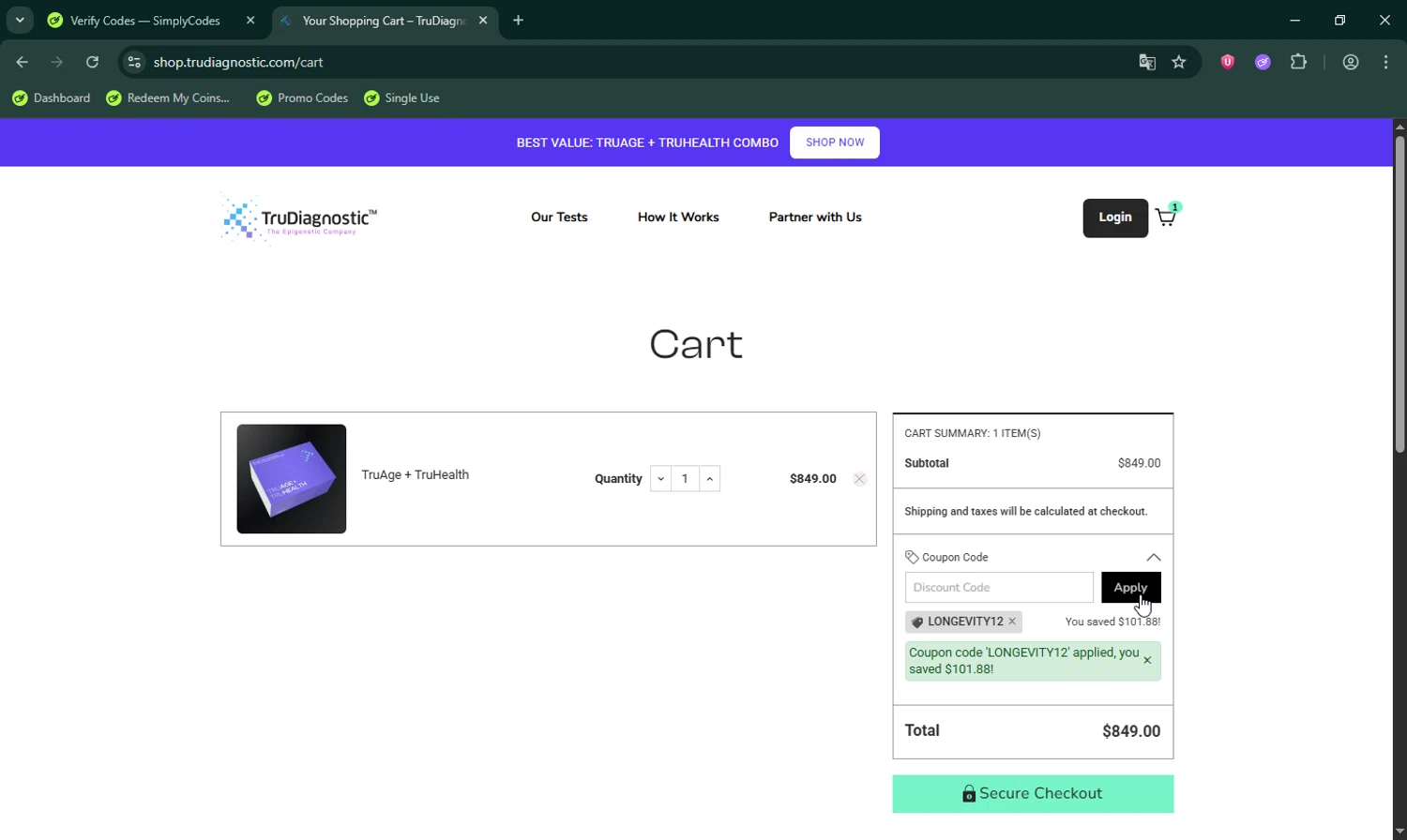Open Partner with Us page
The height and width of the screenshot is (840, 1407).
pos(815,217)
